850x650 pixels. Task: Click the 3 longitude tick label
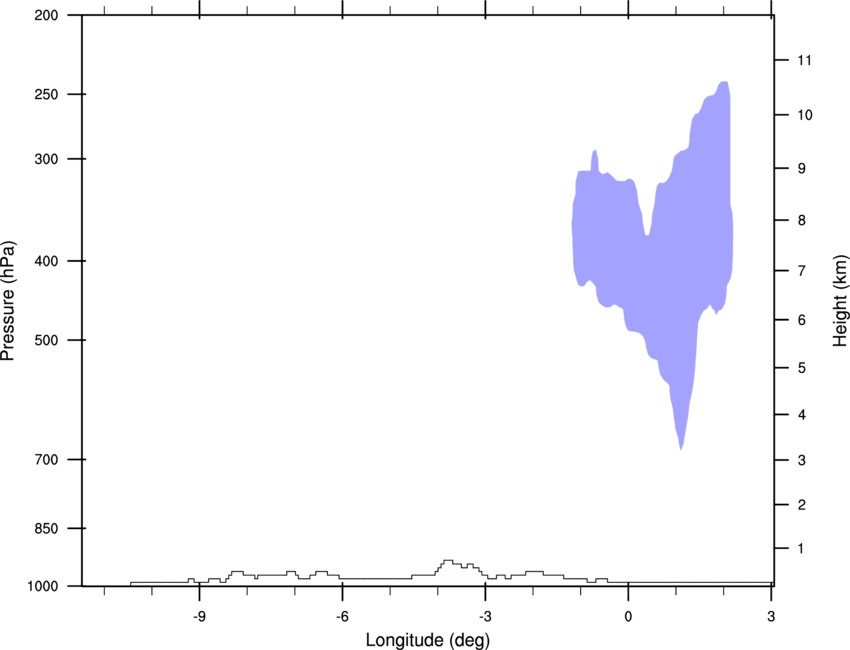[x=771, y=617]
